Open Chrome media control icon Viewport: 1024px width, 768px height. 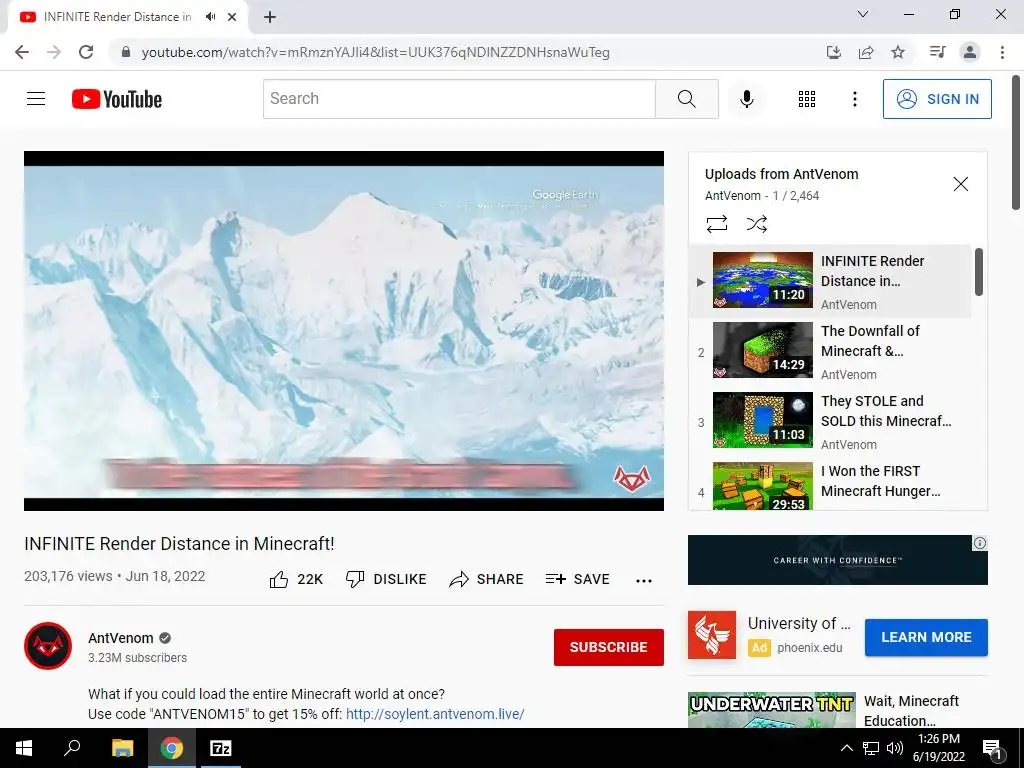coord(938,52)
